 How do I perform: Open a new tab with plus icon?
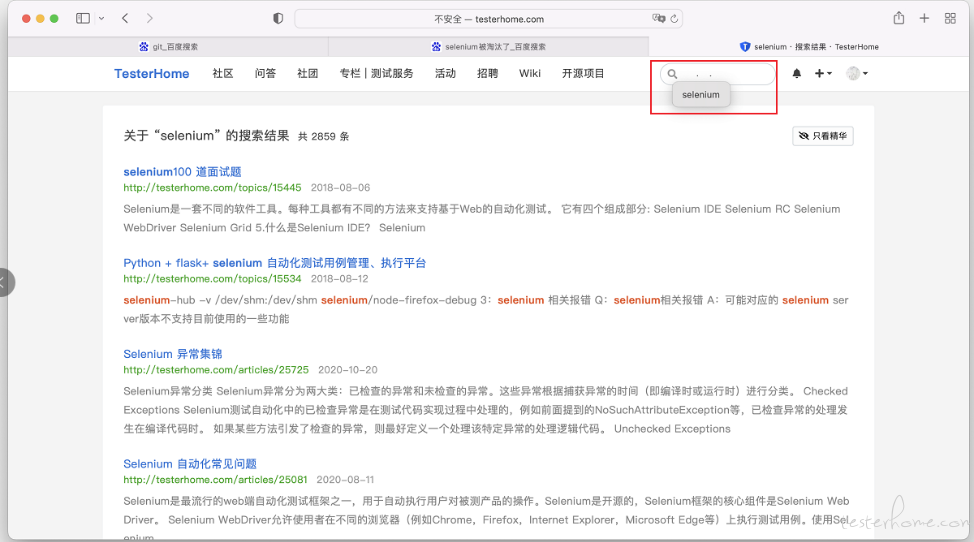coord(924,19)
